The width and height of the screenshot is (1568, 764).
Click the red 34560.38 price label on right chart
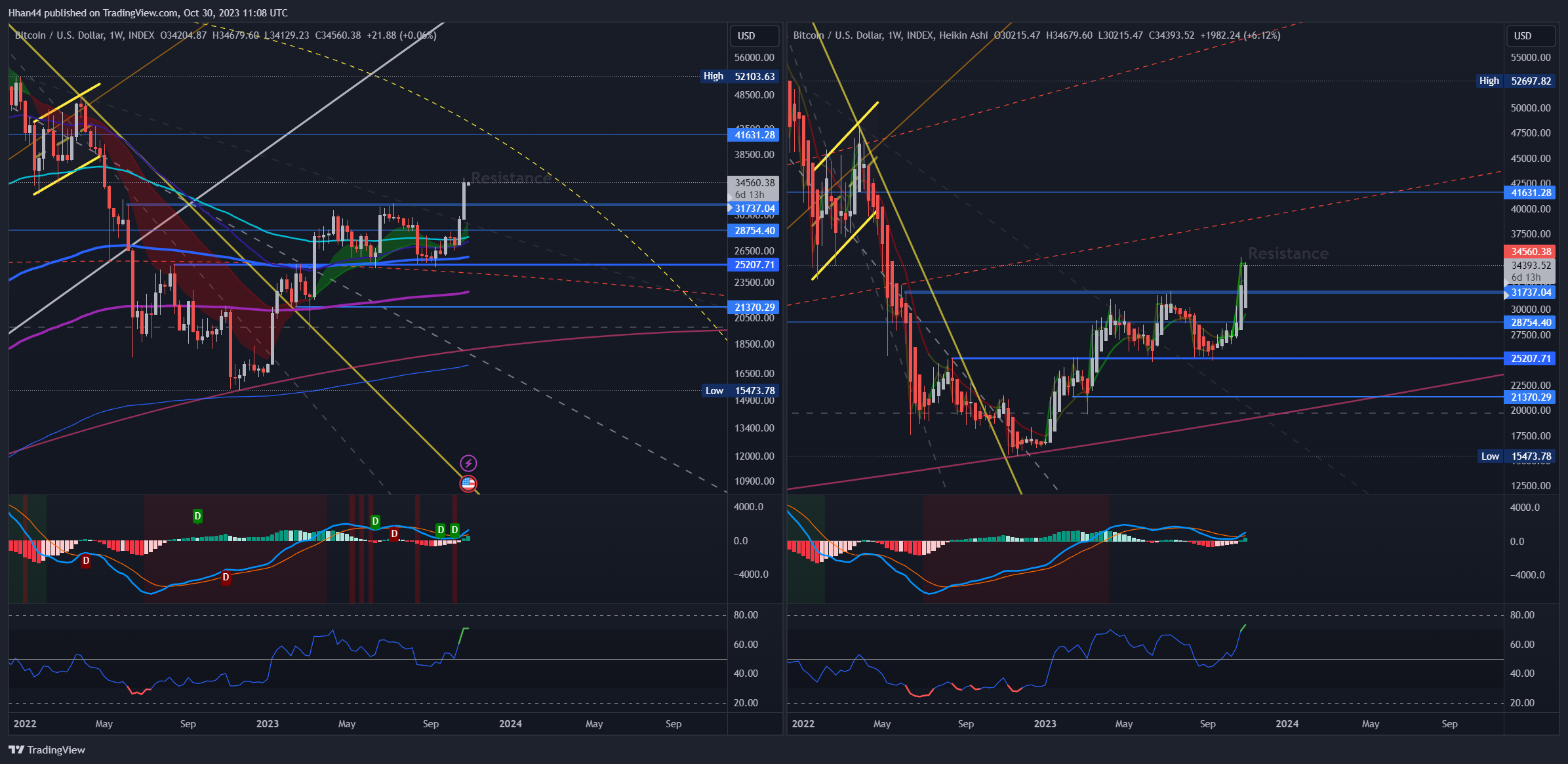point(1531,252)
